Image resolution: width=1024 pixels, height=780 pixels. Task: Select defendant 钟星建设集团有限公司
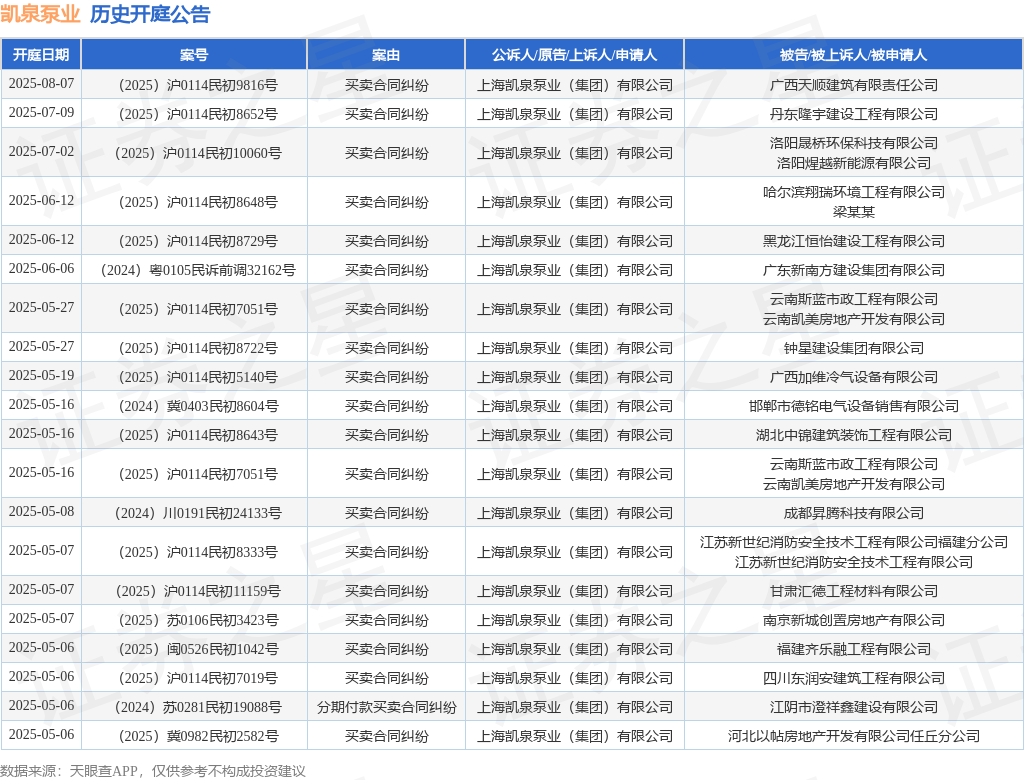point(854,348)
